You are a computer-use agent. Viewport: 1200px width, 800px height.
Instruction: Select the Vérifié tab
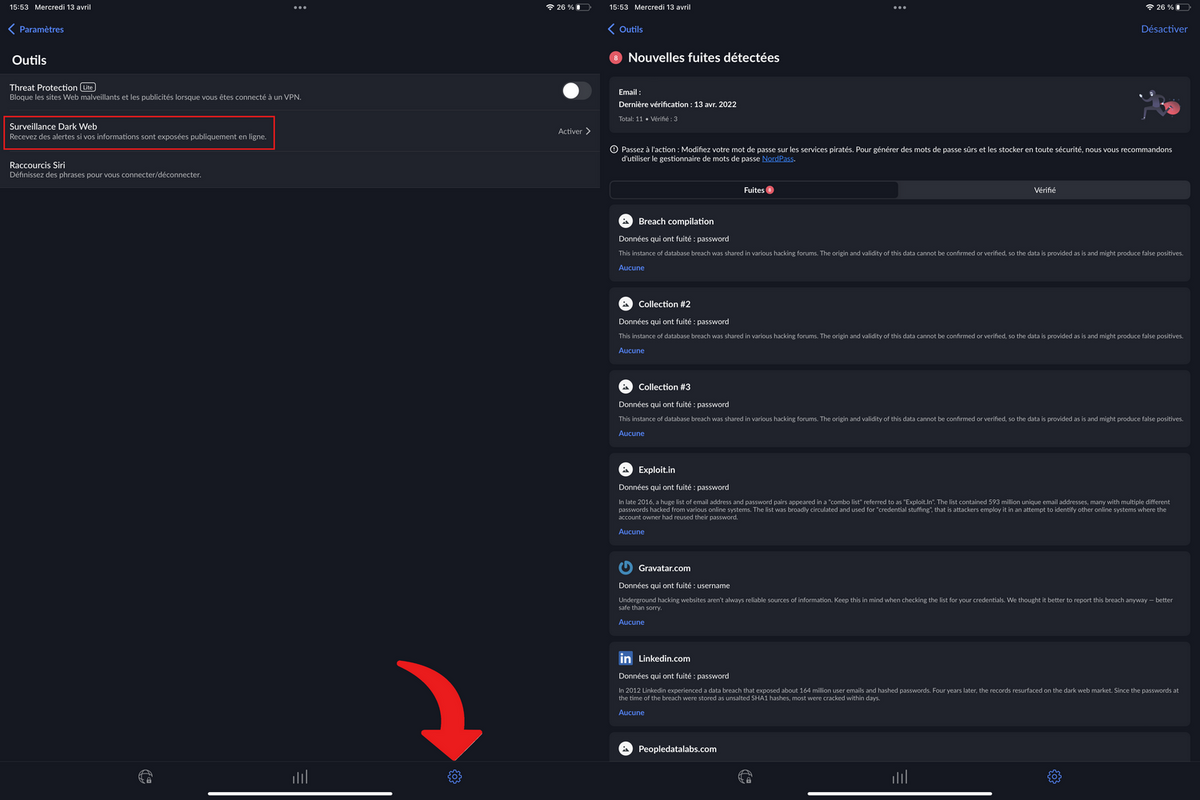pyautogui.click(x=1044, y=190)
